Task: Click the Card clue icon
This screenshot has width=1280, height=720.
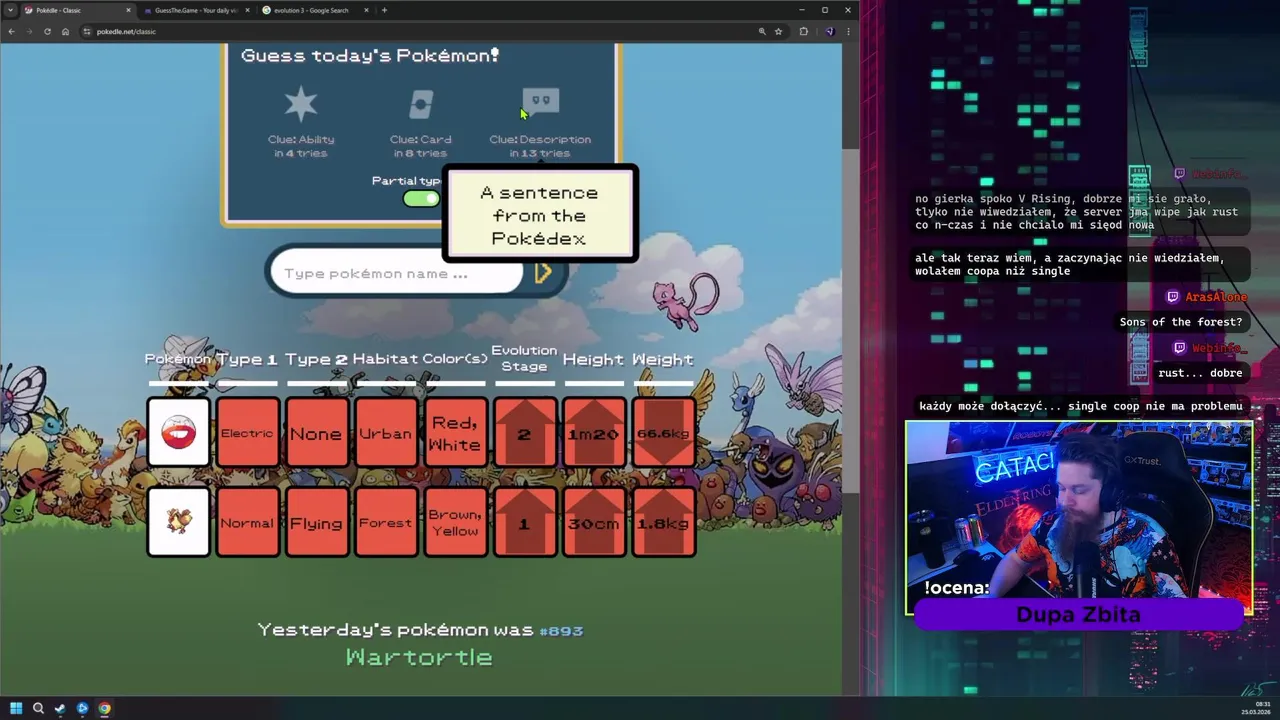Action: click(421, 104)
